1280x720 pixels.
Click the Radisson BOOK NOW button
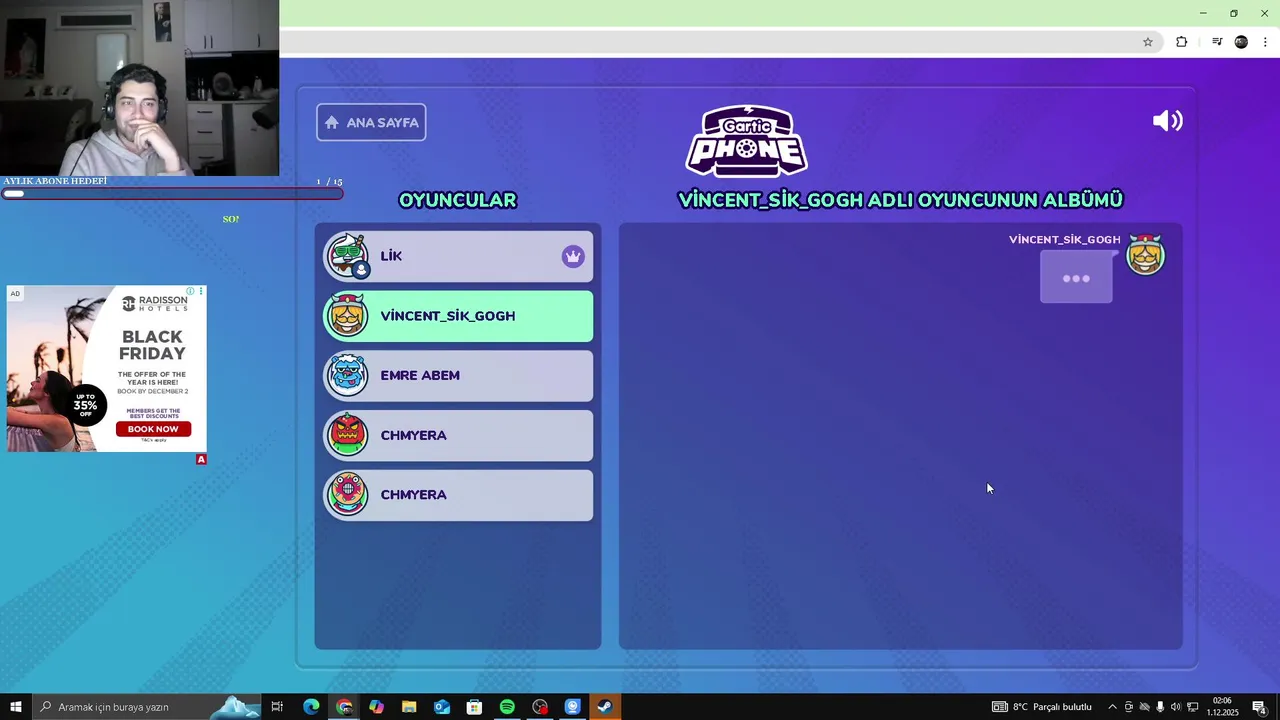(153, 429)
